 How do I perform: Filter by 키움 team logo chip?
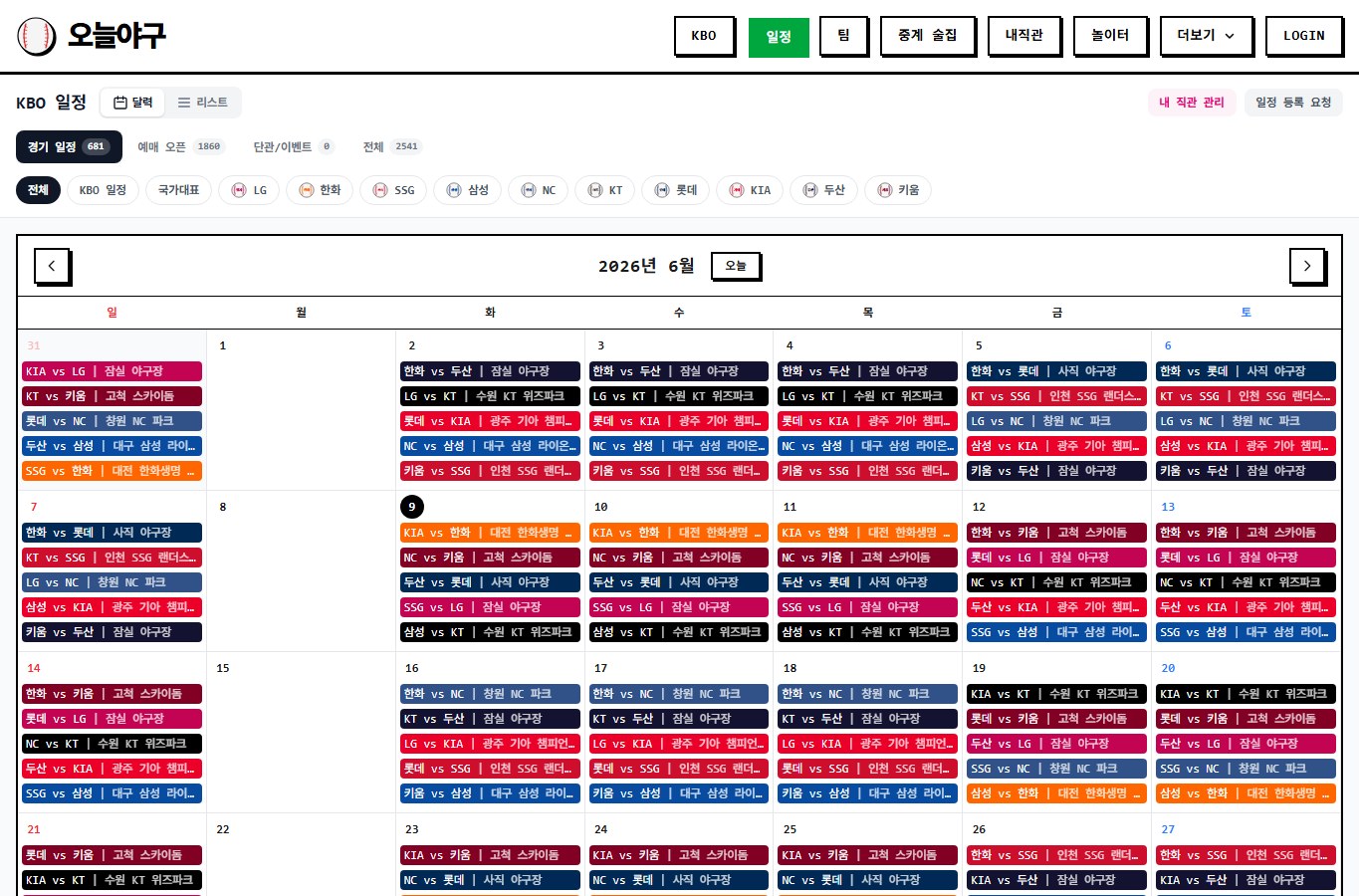(x=898, y=190)
